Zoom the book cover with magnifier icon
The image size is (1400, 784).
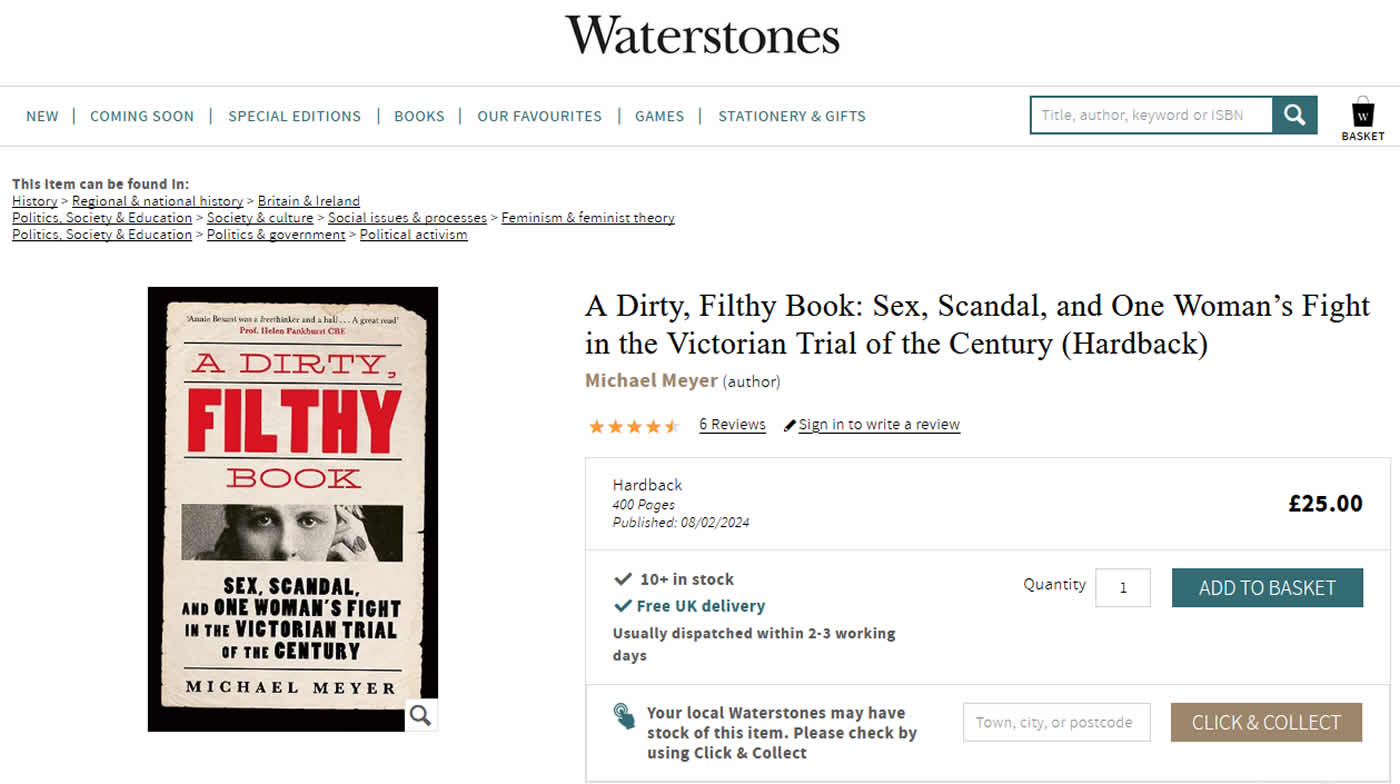point(421,714)
